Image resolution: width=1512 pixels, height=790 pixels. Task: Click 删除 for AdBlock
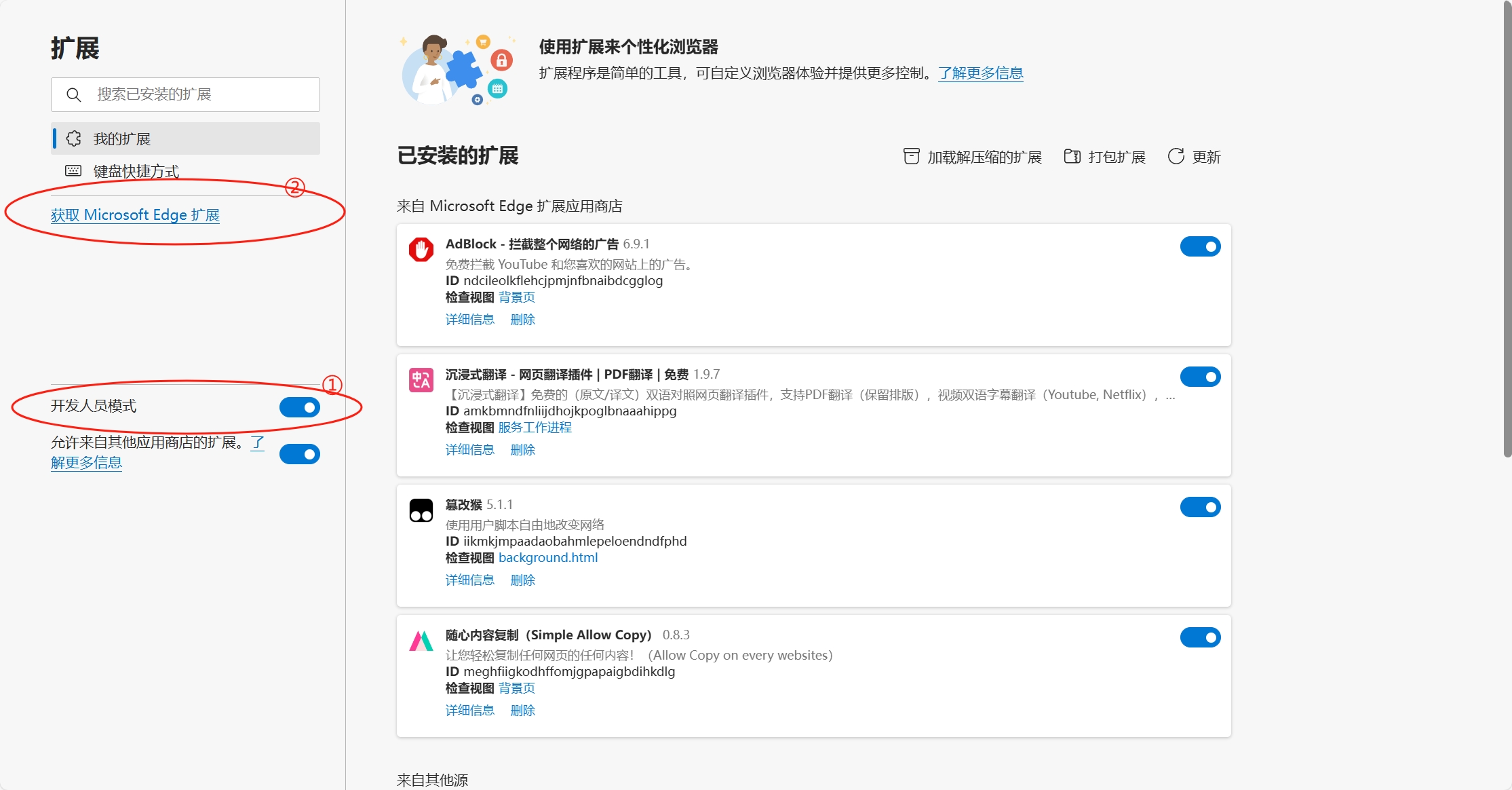pos(523,320)
